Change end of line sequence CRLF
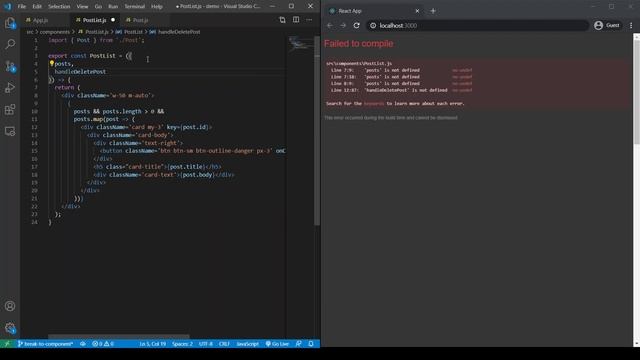This screenshot has width=640, height=360. 224,344
